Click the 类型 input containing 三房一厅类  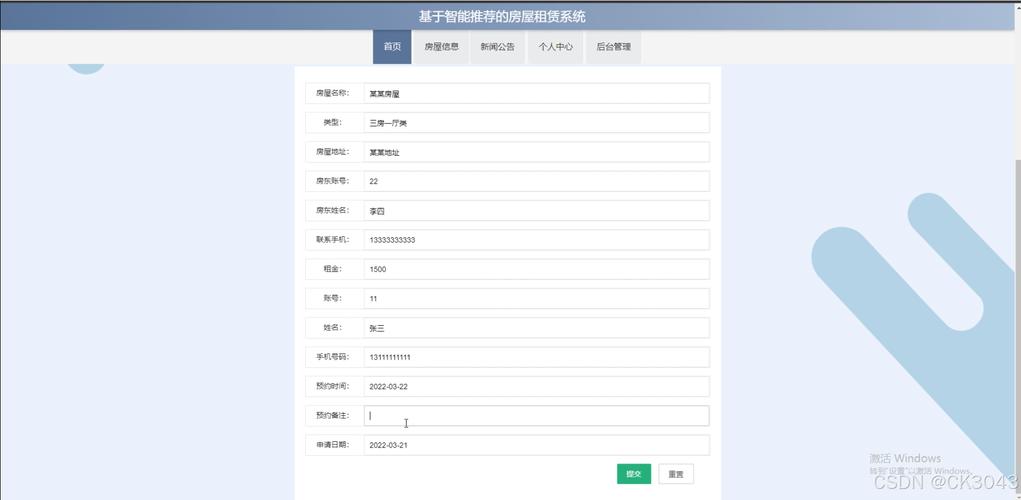(537, 122)
